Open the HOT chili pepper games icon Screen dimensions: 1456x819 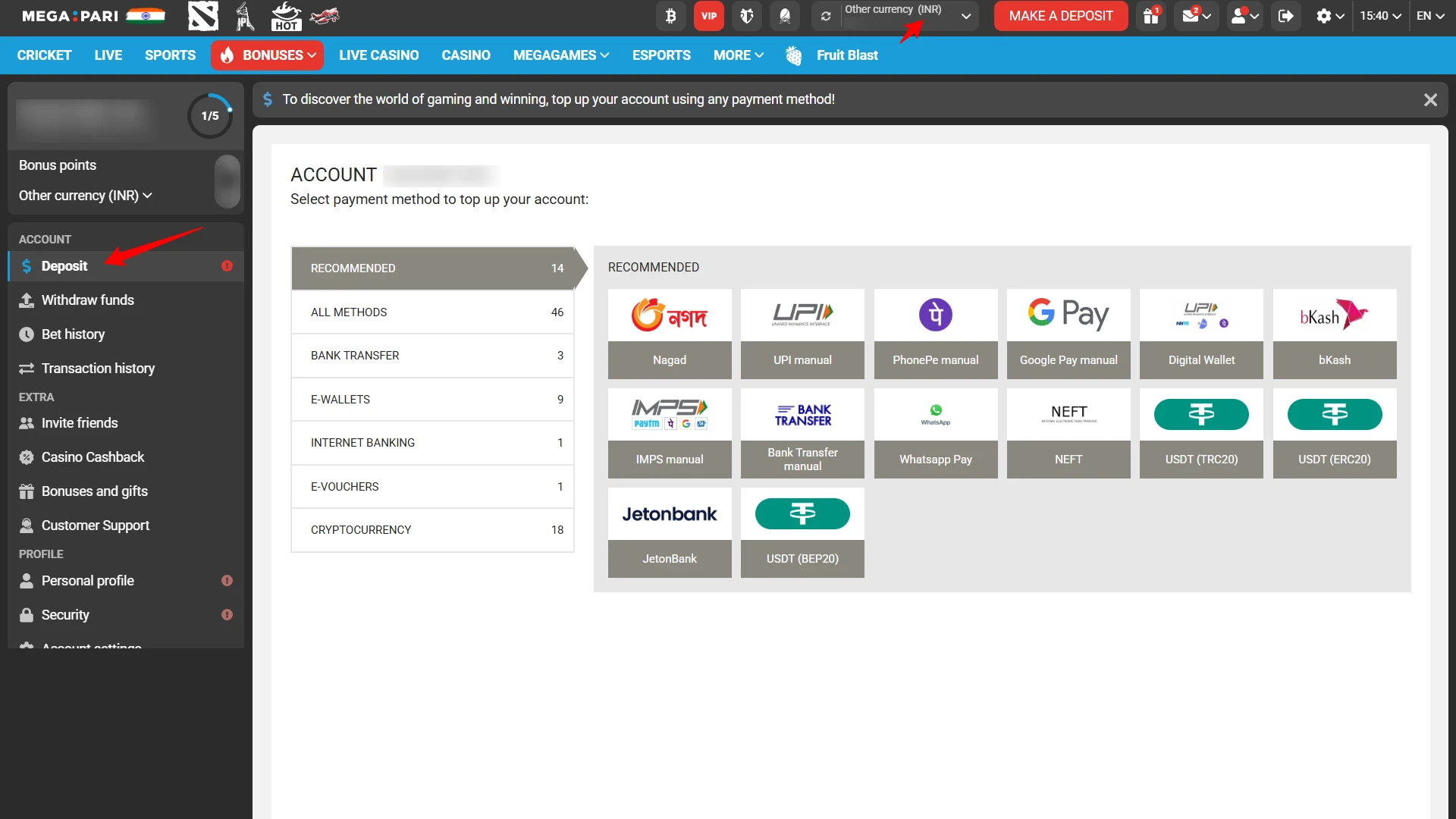pyautogui.click(x=286, y=16)
